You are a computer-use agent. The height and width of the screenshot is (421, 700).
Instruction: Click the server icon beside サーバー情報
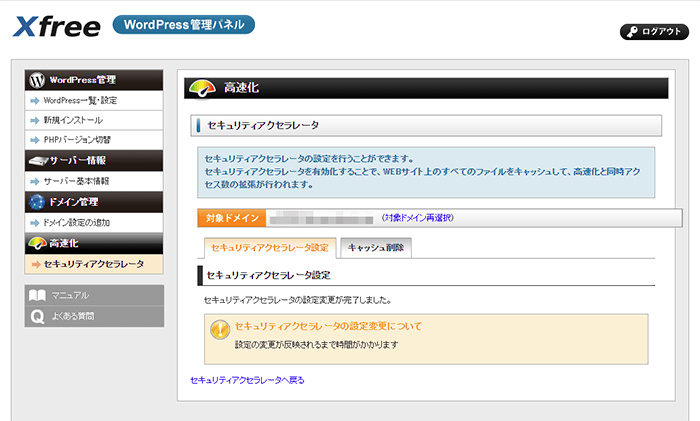click(38, 161)
